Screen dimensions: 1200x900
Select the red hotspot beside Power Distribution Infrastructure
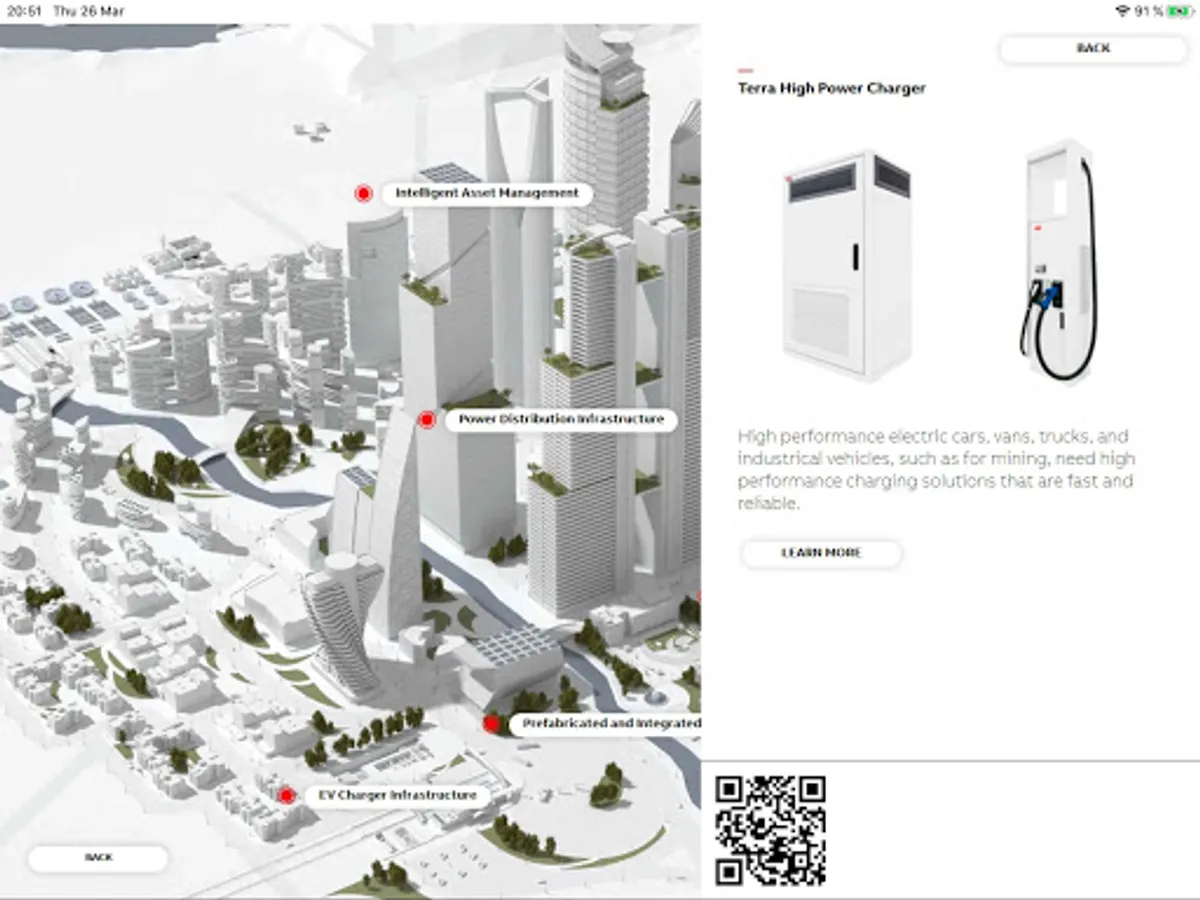pos(426,420)
